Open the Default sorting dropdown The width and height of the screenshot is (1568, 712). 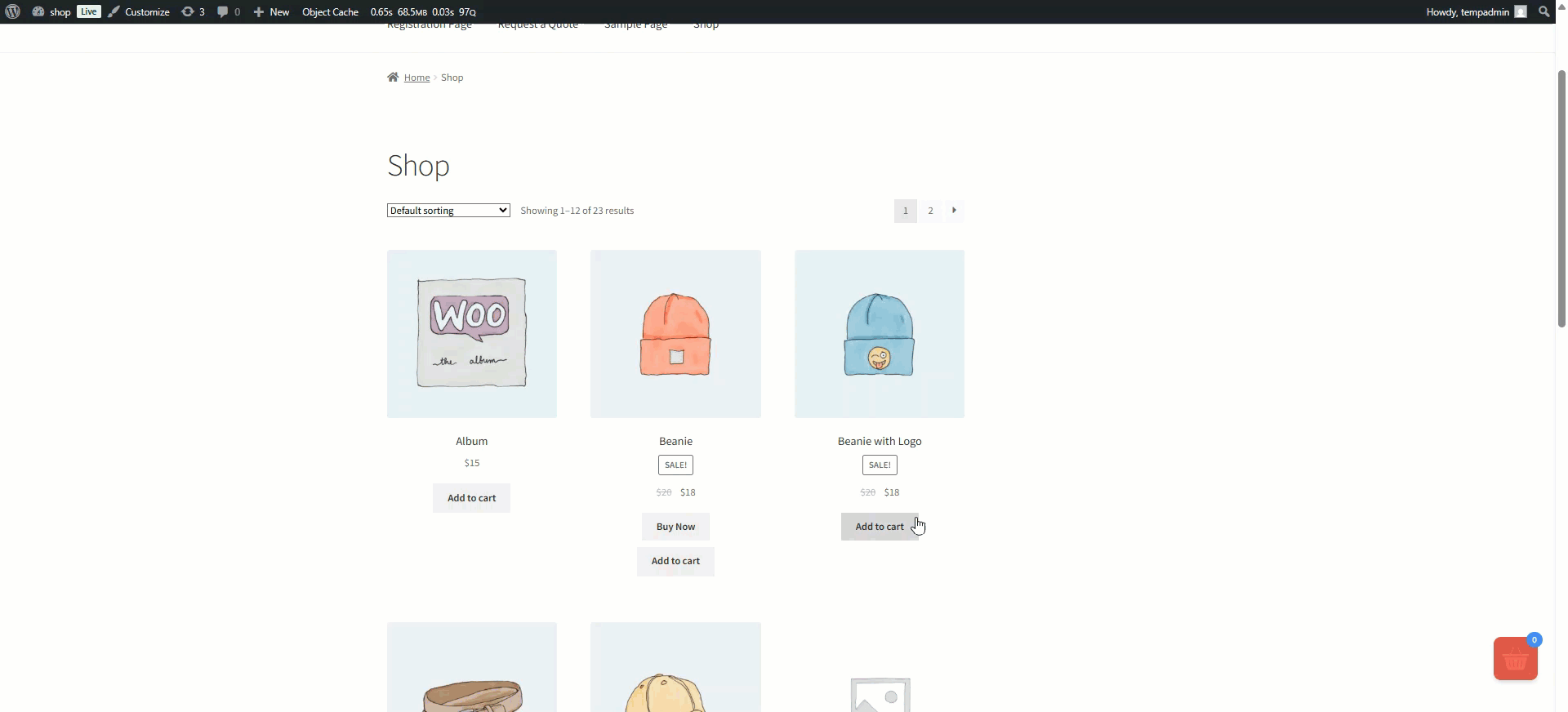(x=448, y=211)
